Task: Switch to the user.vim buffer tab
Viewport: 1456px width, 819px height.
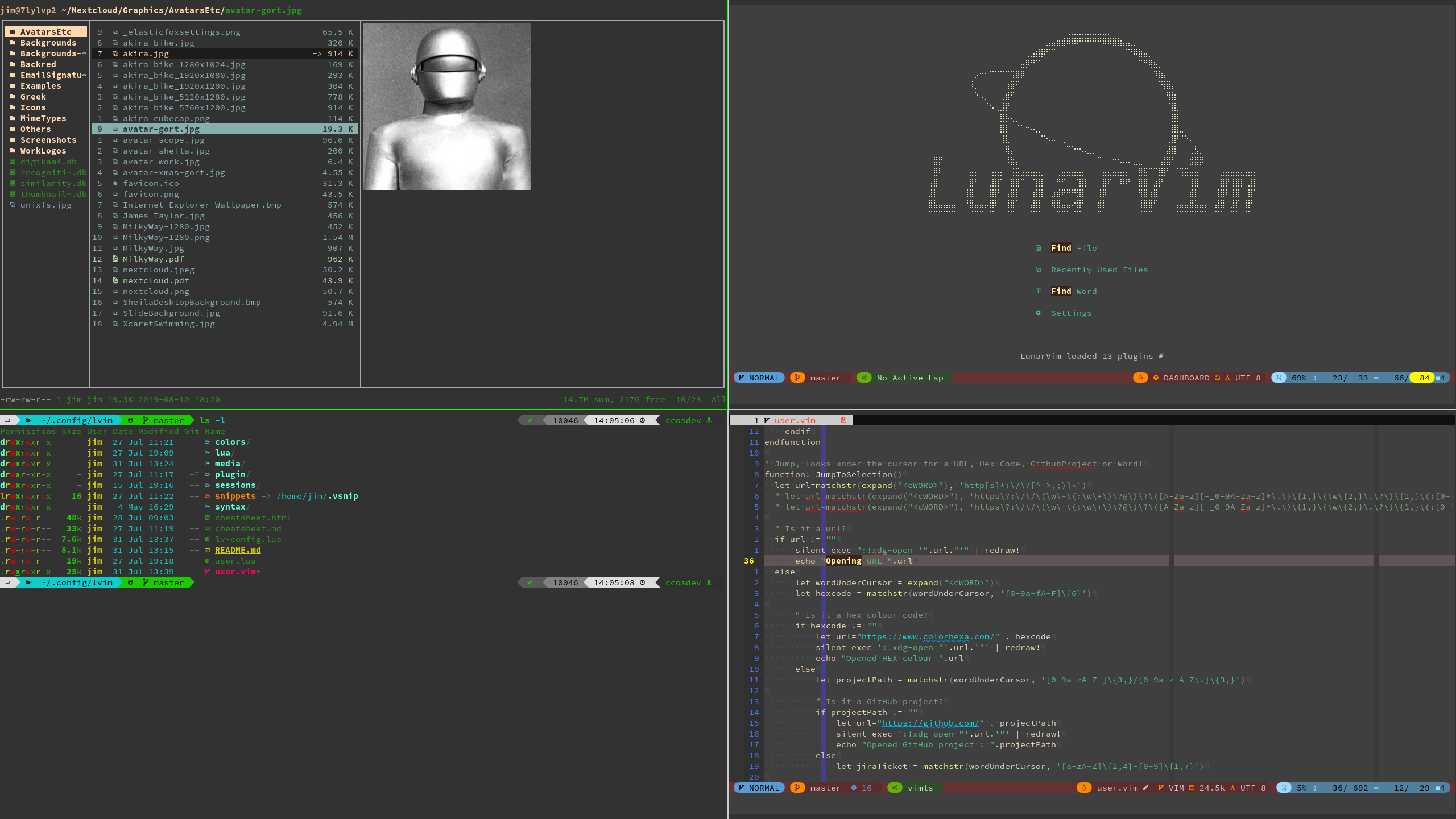Action: click(x=795, y=420)
